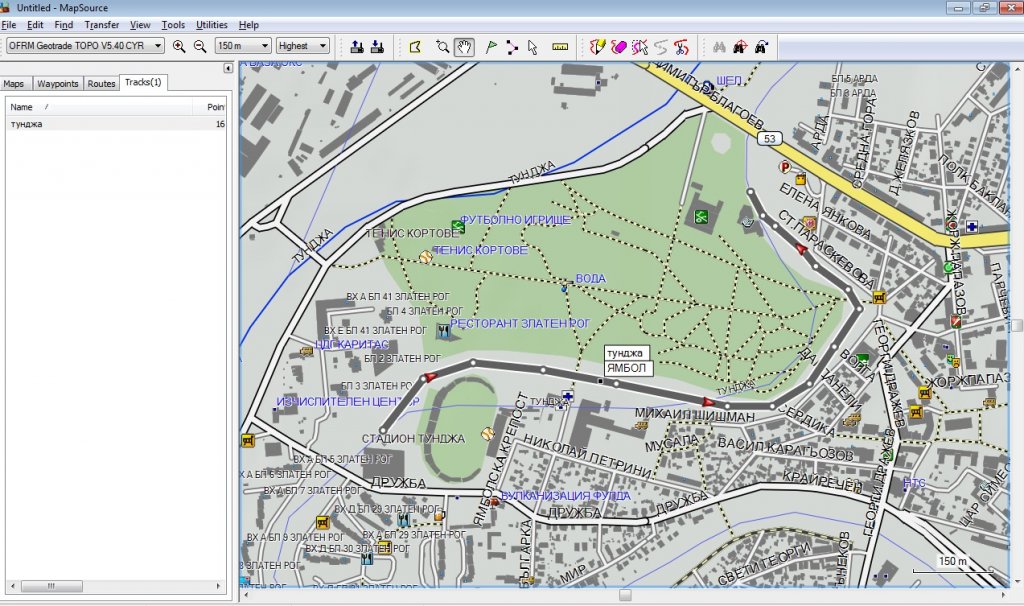Toggle the Zoom tool in toolbar

(x=442, y=46)
